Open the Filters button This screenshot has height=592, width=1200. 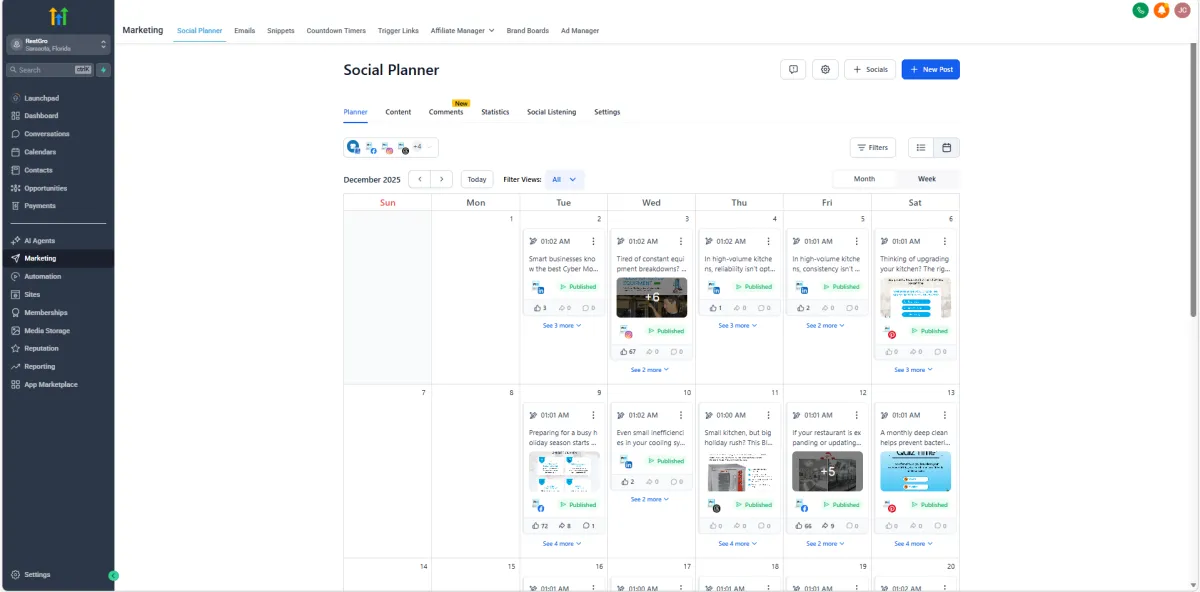click(x=873, y=147)
